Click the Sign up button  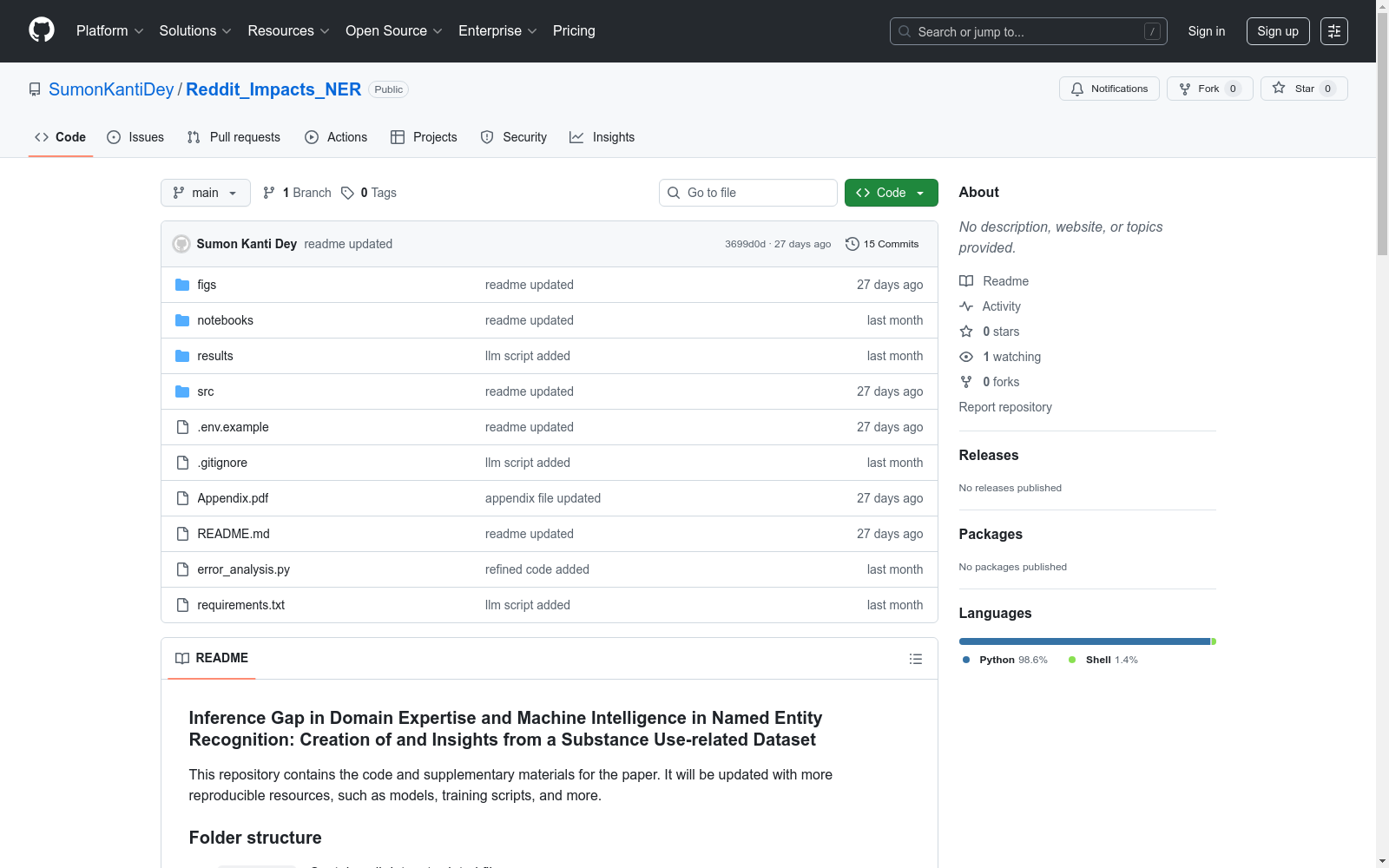point(1278,31)
